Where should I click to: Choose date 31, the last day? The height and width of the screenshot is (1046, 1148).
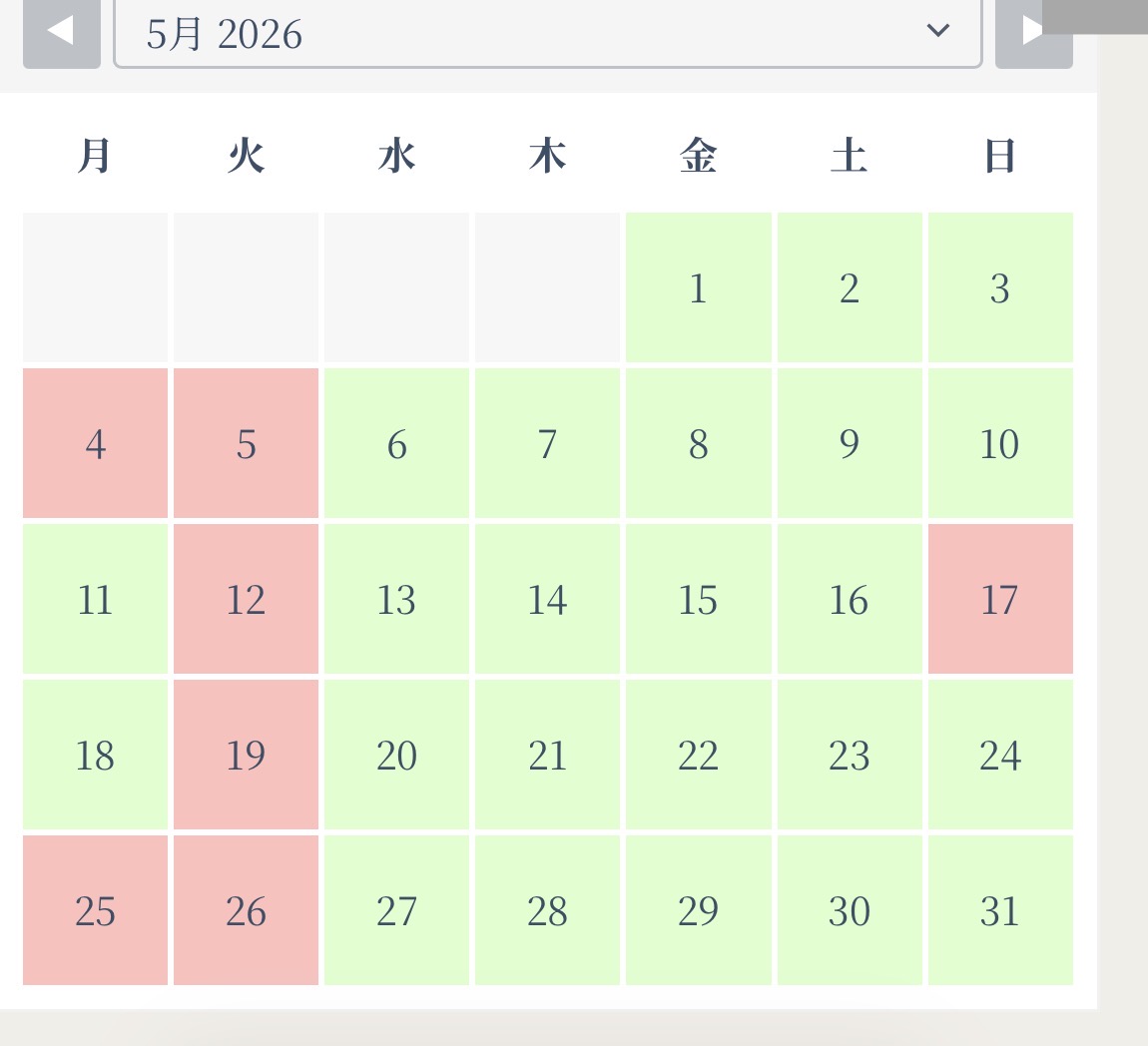1000,910
